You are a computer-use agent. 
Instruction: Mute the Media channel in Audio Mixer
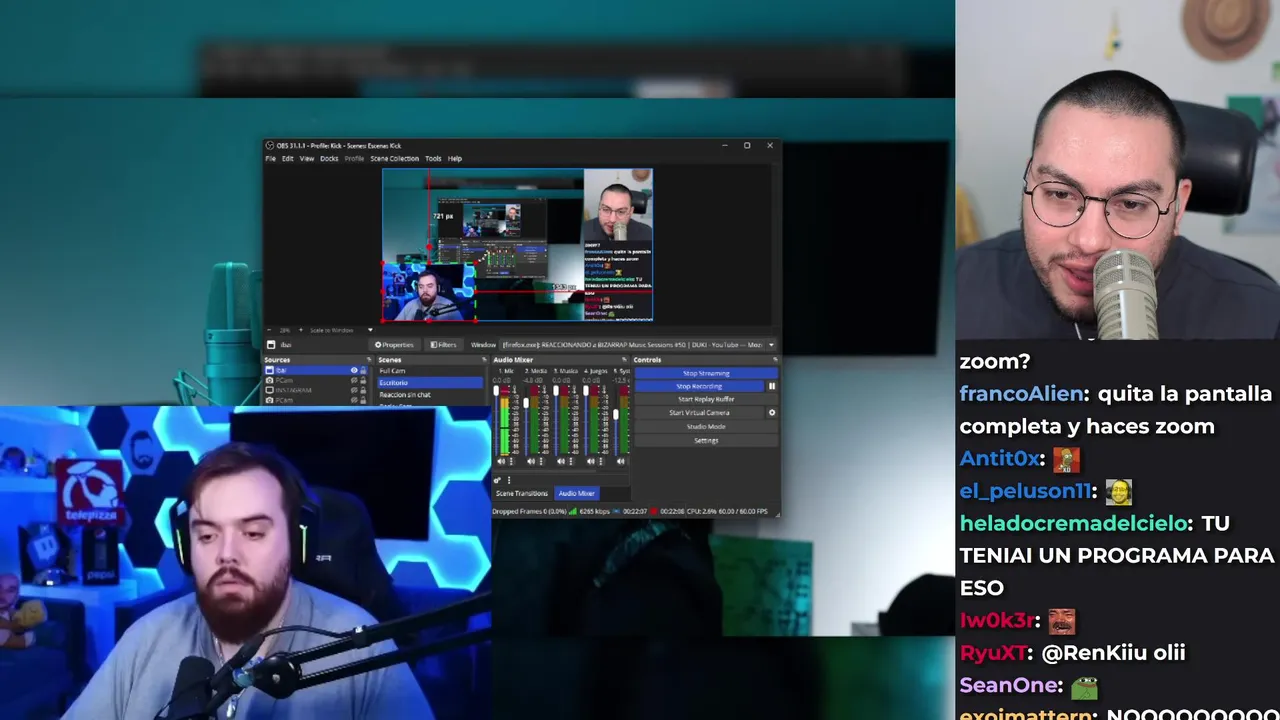[531, 461]
